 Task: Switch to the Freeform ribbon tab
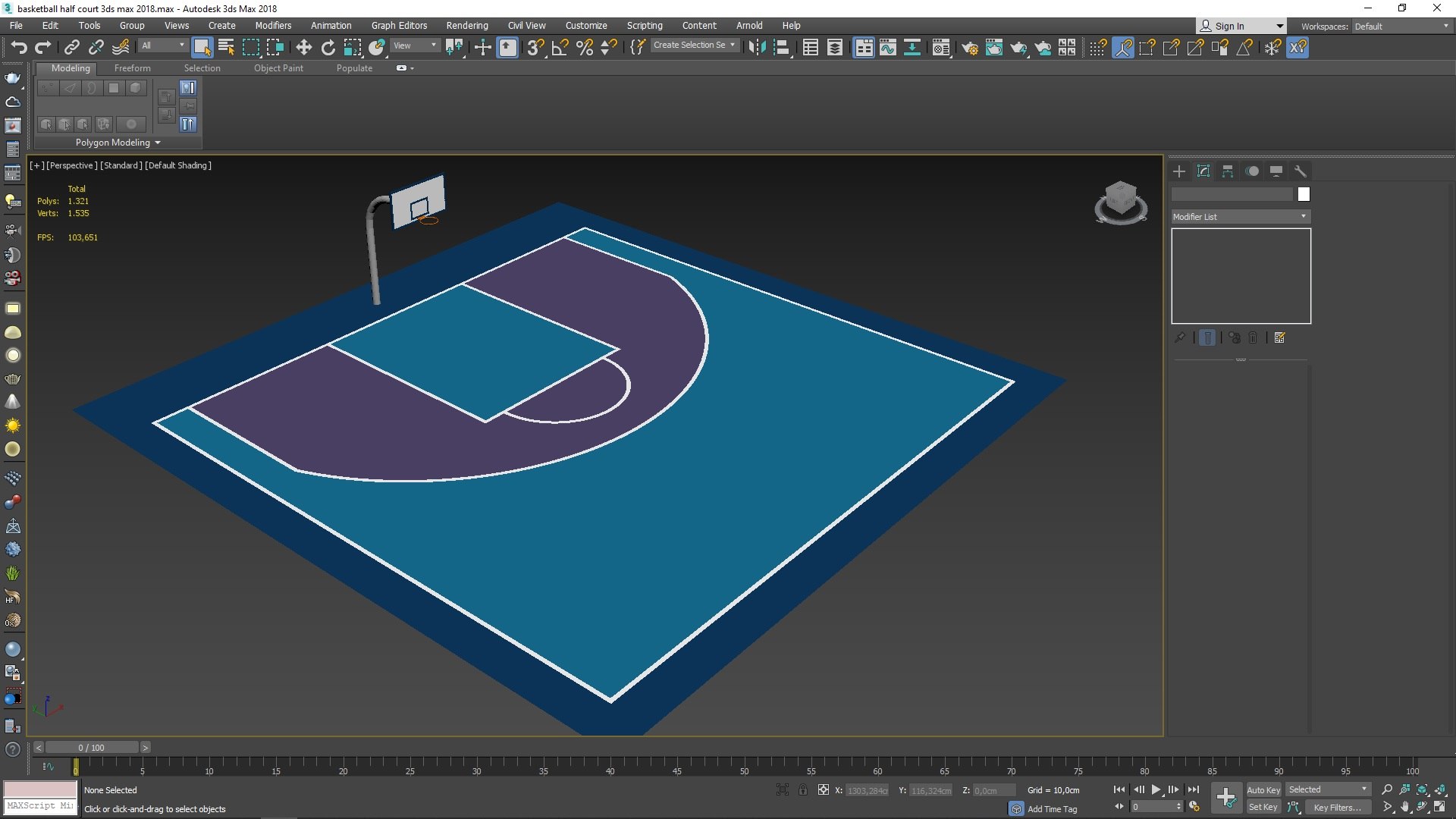[133, 68]
